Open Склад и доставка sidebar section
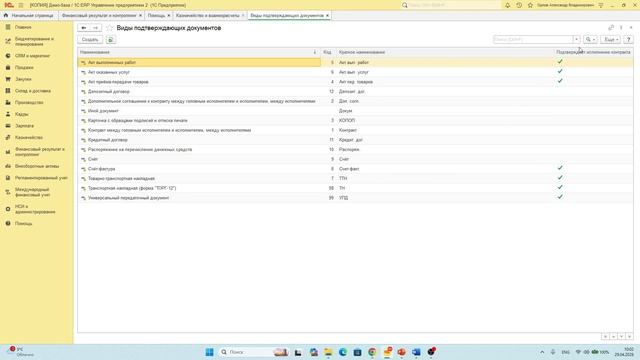This screenshot has height=360, width=640. (x=33, y=91)
